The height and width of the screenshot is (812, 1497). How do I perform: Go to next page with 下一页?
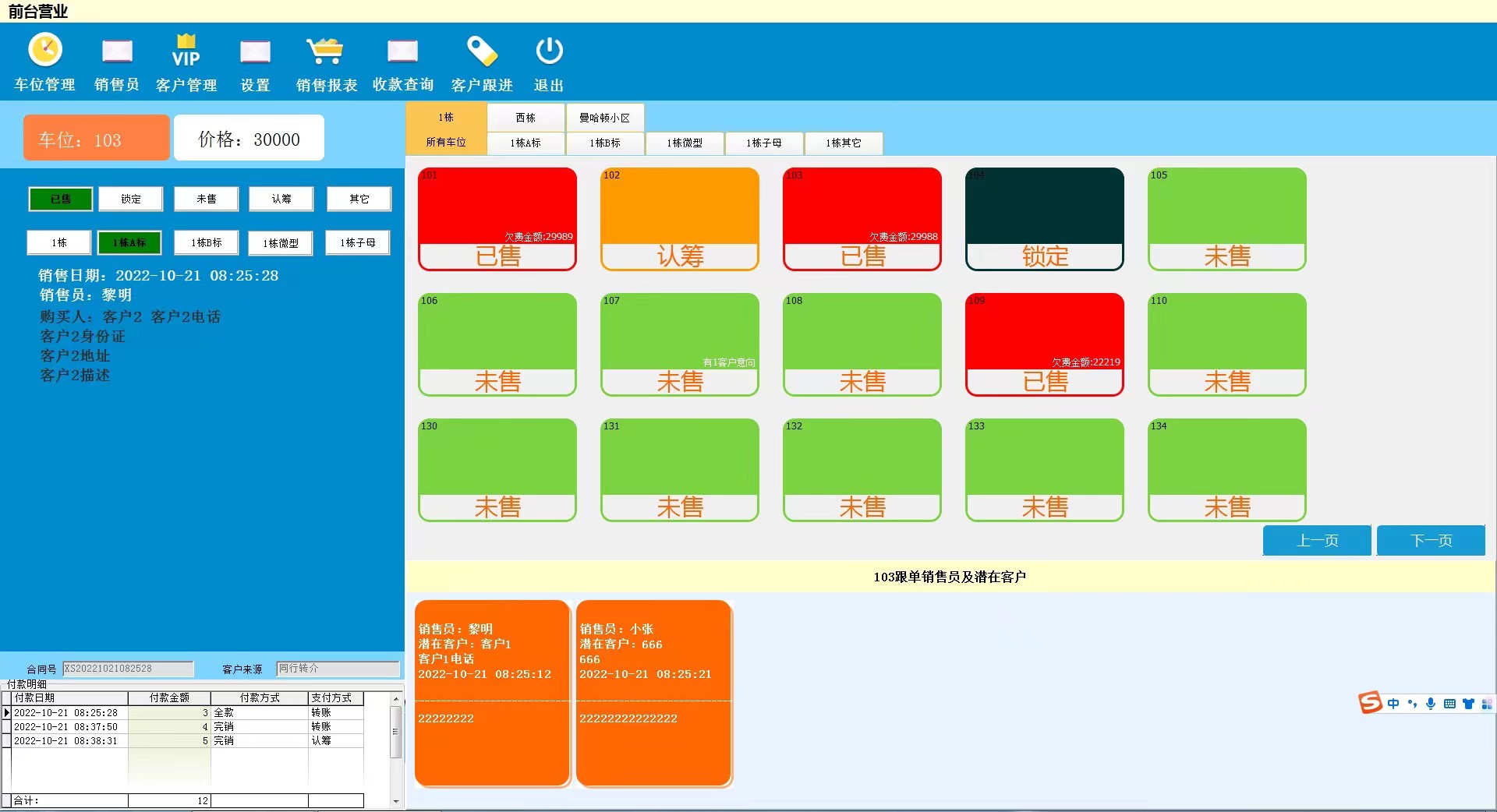1430,541
